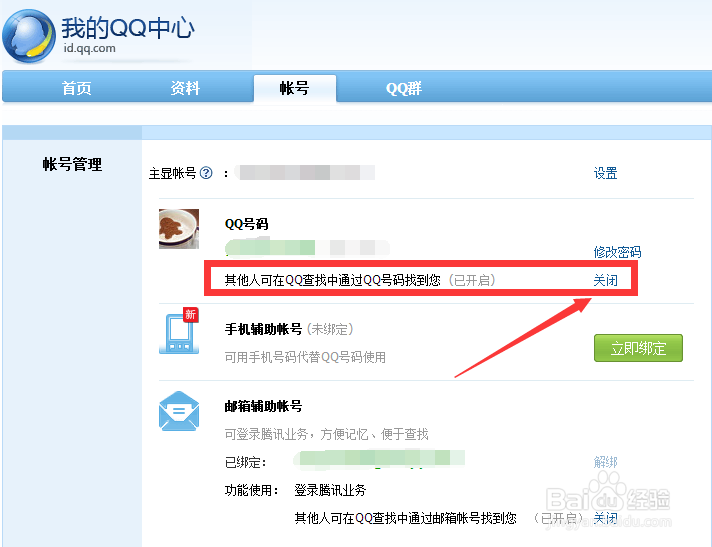Viewport: 712px width, 547px height.
Task: Click the 主显帐号 label
Action: tap(173, 173)
